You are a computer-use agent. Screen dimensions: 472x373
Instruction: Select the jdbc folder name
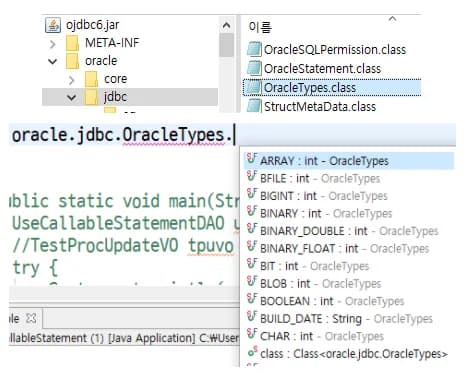point(115,97)
